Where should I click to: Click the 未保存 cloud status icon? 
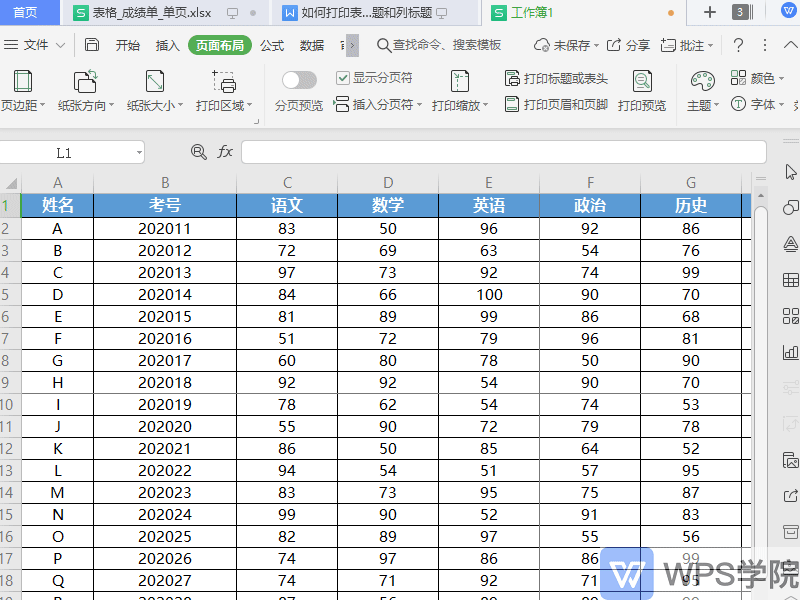tap(541, 45)
